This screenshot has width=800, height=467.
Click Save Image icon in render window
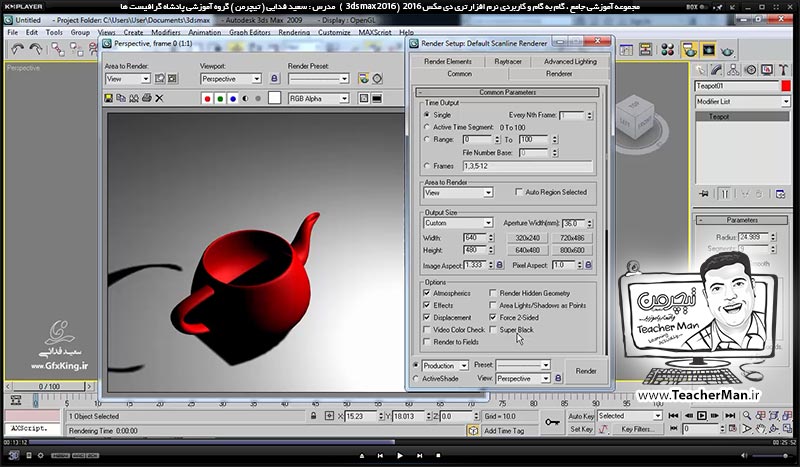[109, 98]
